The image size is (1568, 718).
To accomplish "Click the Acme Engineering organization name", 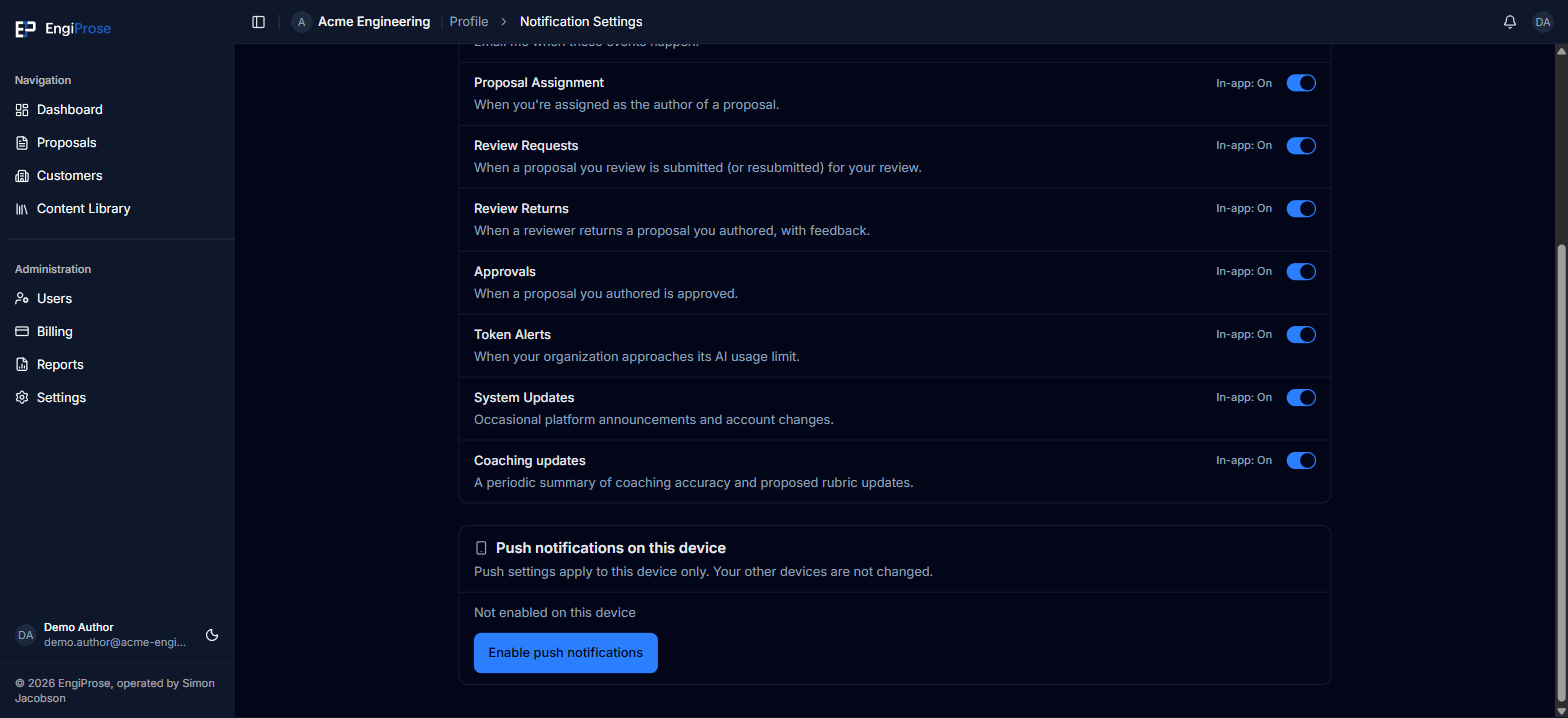I will tap(374, 22).
